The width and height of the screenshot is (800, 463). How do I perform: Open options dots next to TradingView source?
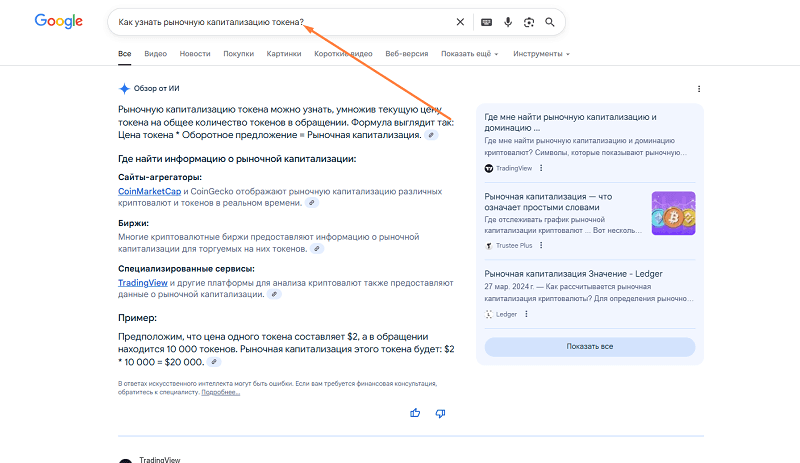pos(541,168)
